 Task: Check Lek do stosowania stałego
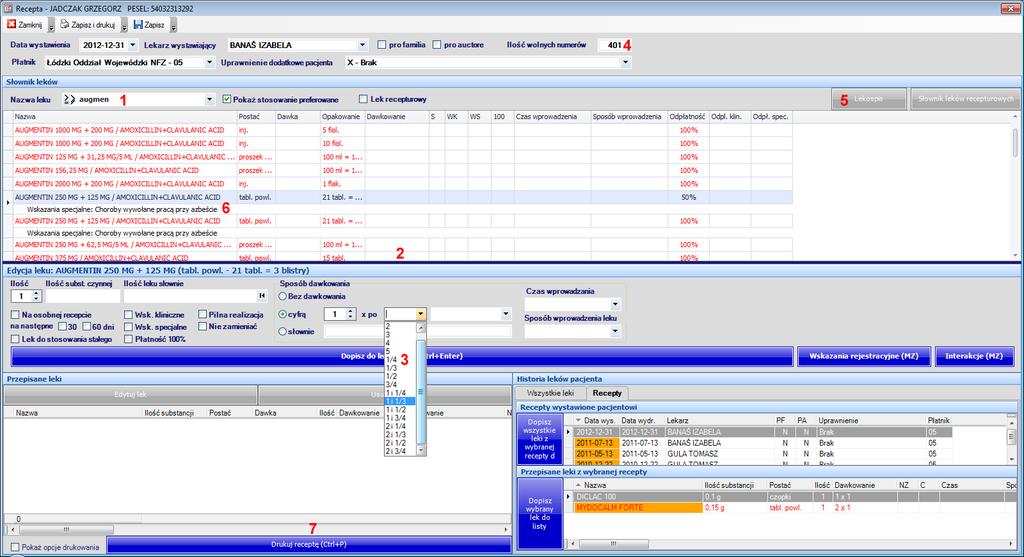tap(15, 339)
